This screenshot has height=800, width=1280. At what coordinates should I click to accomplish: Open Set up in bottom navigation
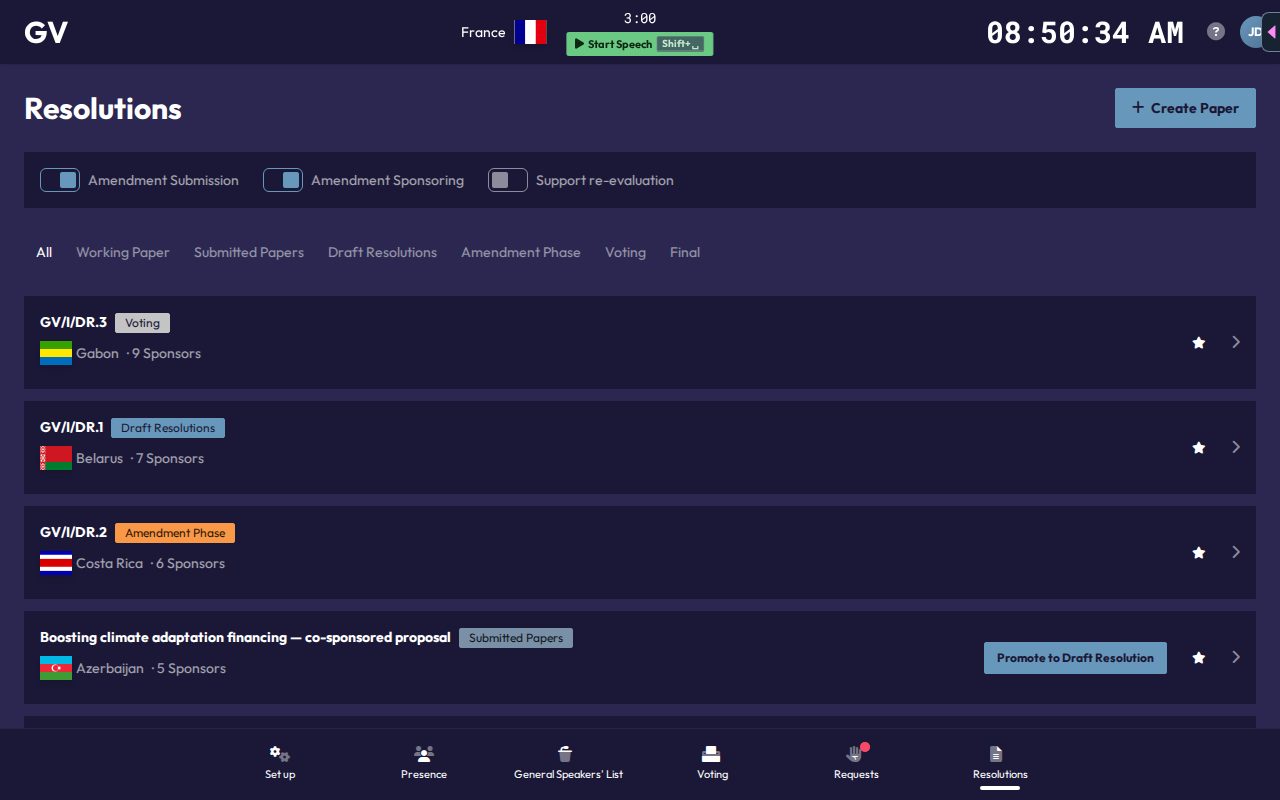(x=280, y=762)
